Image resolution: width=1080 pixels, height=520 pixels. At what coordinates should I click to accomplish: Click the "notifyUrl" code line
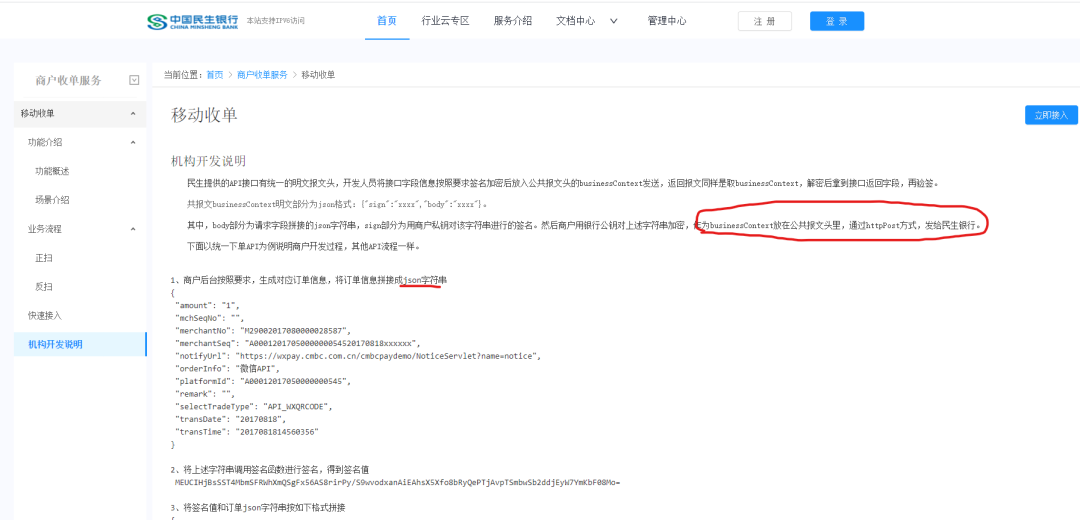coord(359,356)
